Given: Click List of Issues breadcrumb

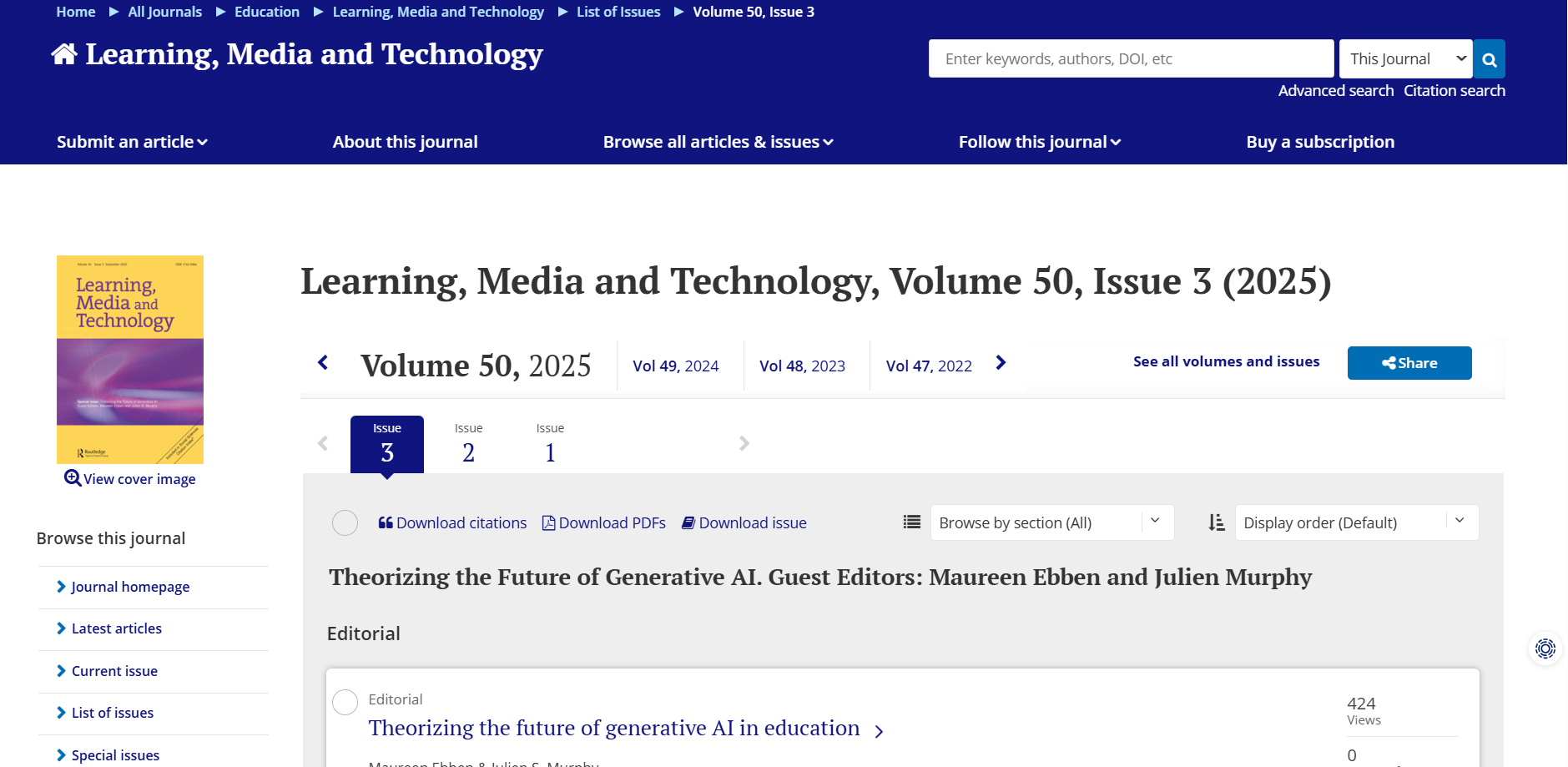Looking at the screenshot, I should [618, 12].
